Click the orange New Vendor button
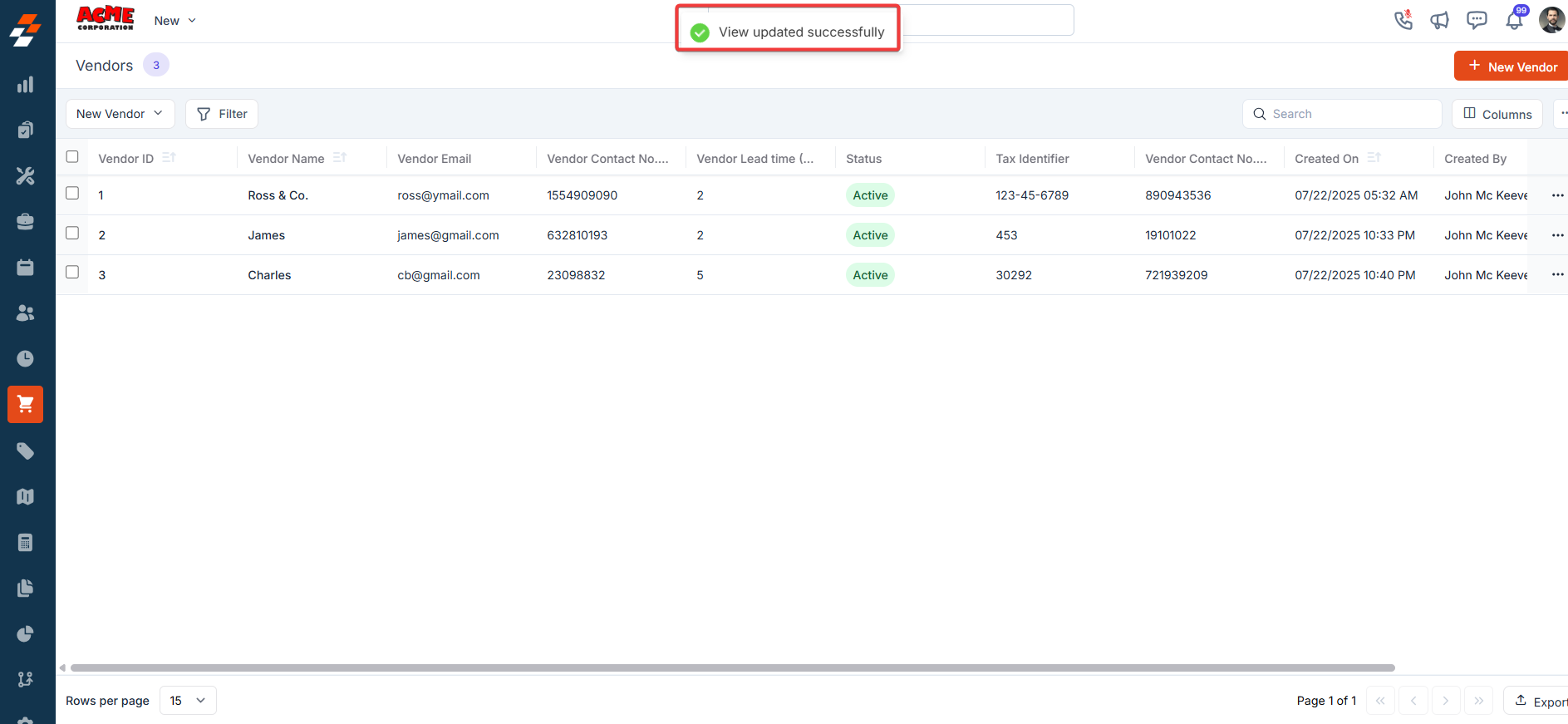1568x724 pixels. click(x=1512, y=66)
